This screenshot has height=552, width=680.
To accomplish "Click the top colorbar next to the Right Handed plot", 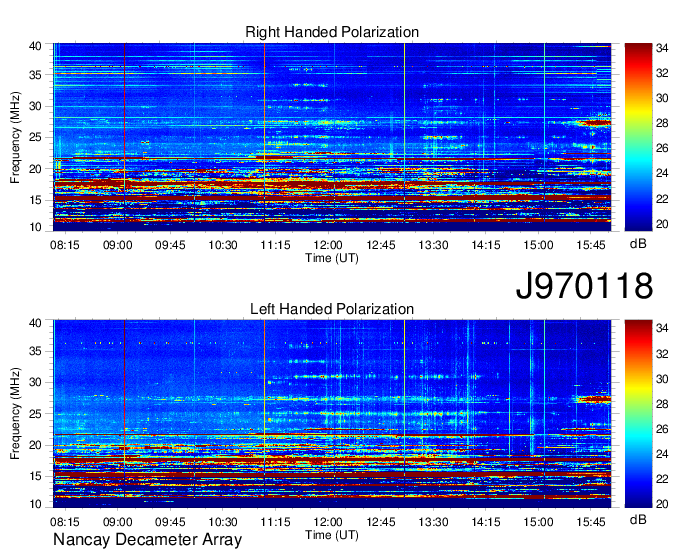I will point(638,137).
